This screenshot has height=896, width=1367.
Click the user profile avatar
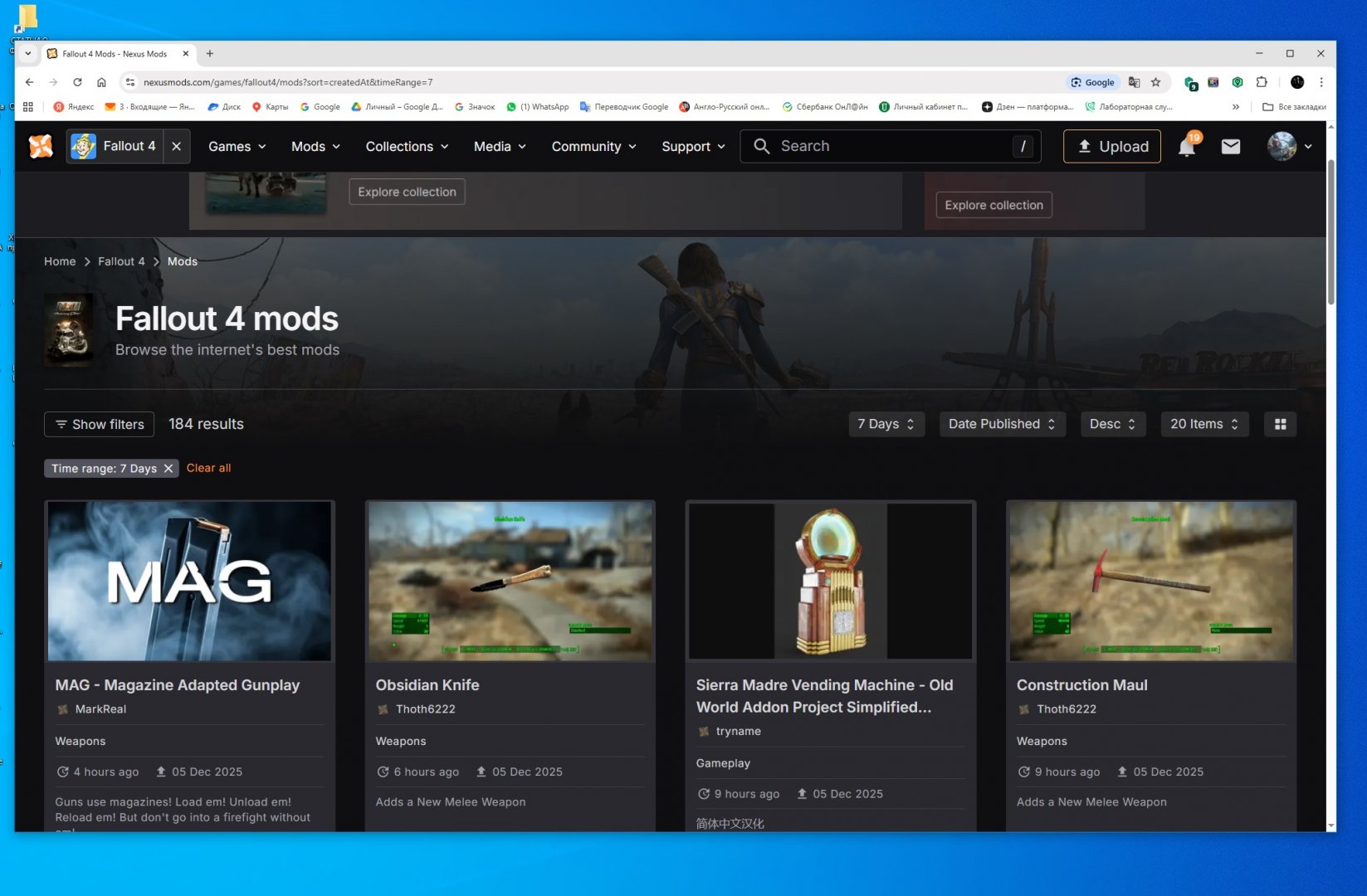coord(1282,147)
